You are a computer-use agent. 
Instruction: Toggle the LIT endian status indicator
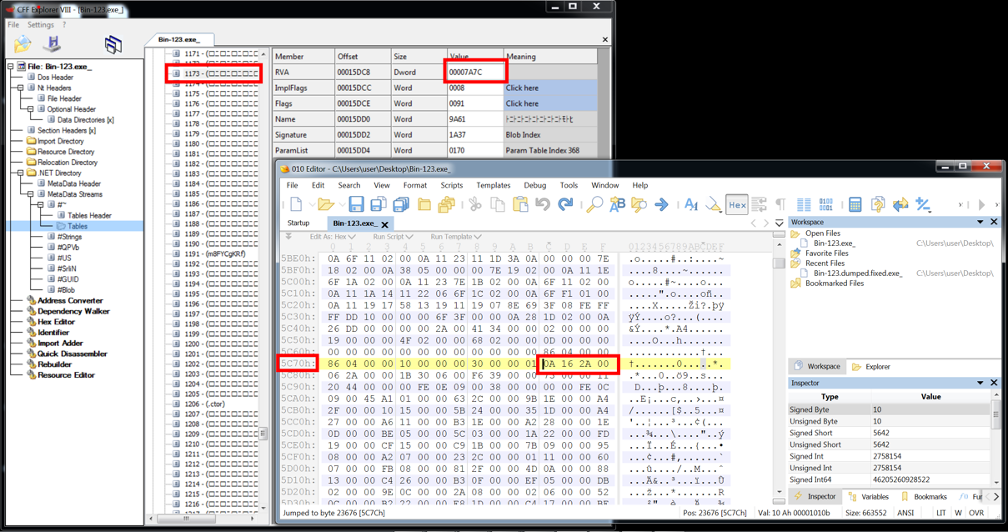tap(940, 513)
